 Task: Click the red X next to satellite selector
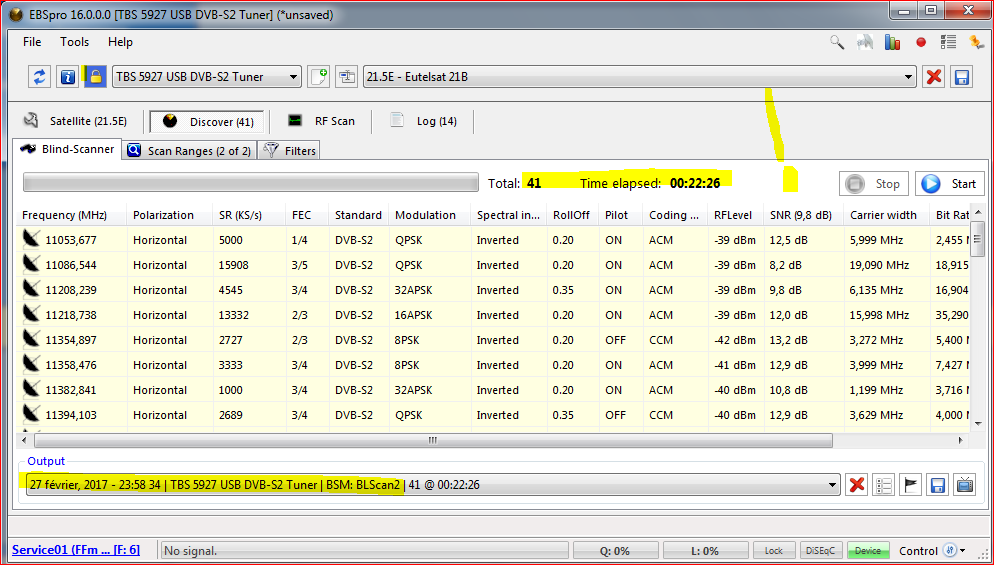934,77
